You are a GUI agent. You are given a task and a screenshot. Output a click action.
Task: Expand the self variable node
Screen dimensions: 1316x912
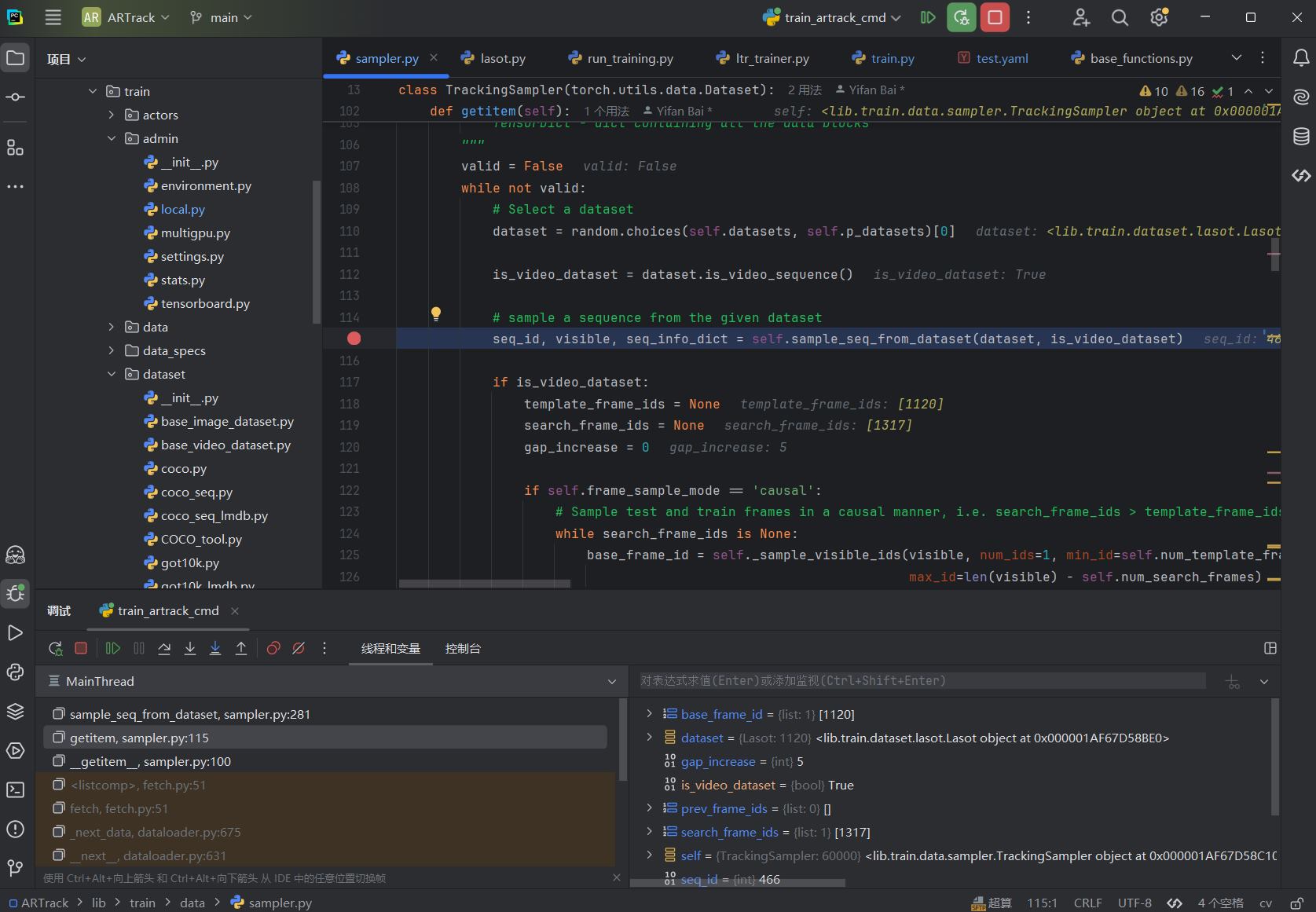(649, 855)
